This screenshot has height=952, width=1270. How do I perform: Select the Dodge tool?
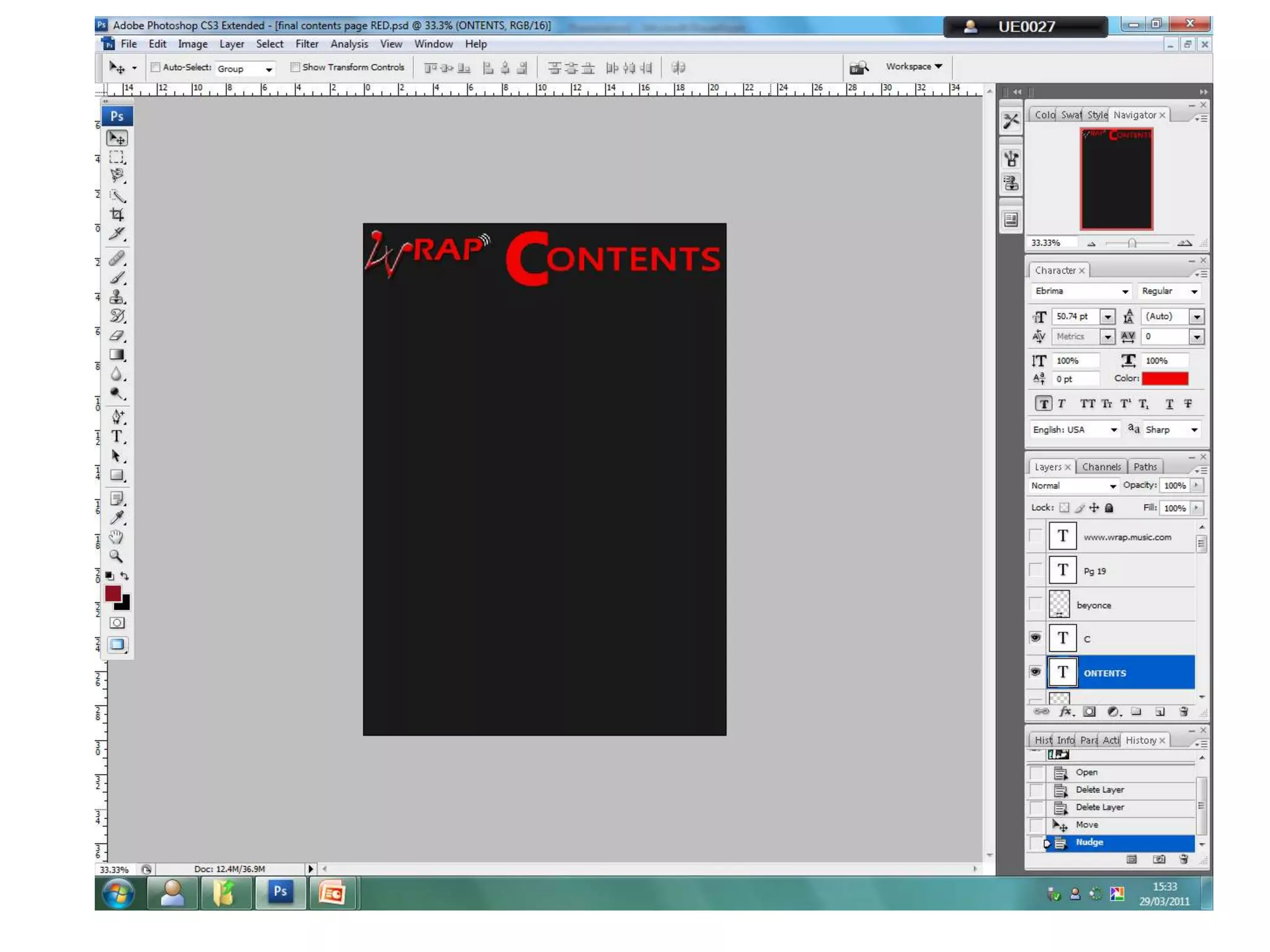117,393
